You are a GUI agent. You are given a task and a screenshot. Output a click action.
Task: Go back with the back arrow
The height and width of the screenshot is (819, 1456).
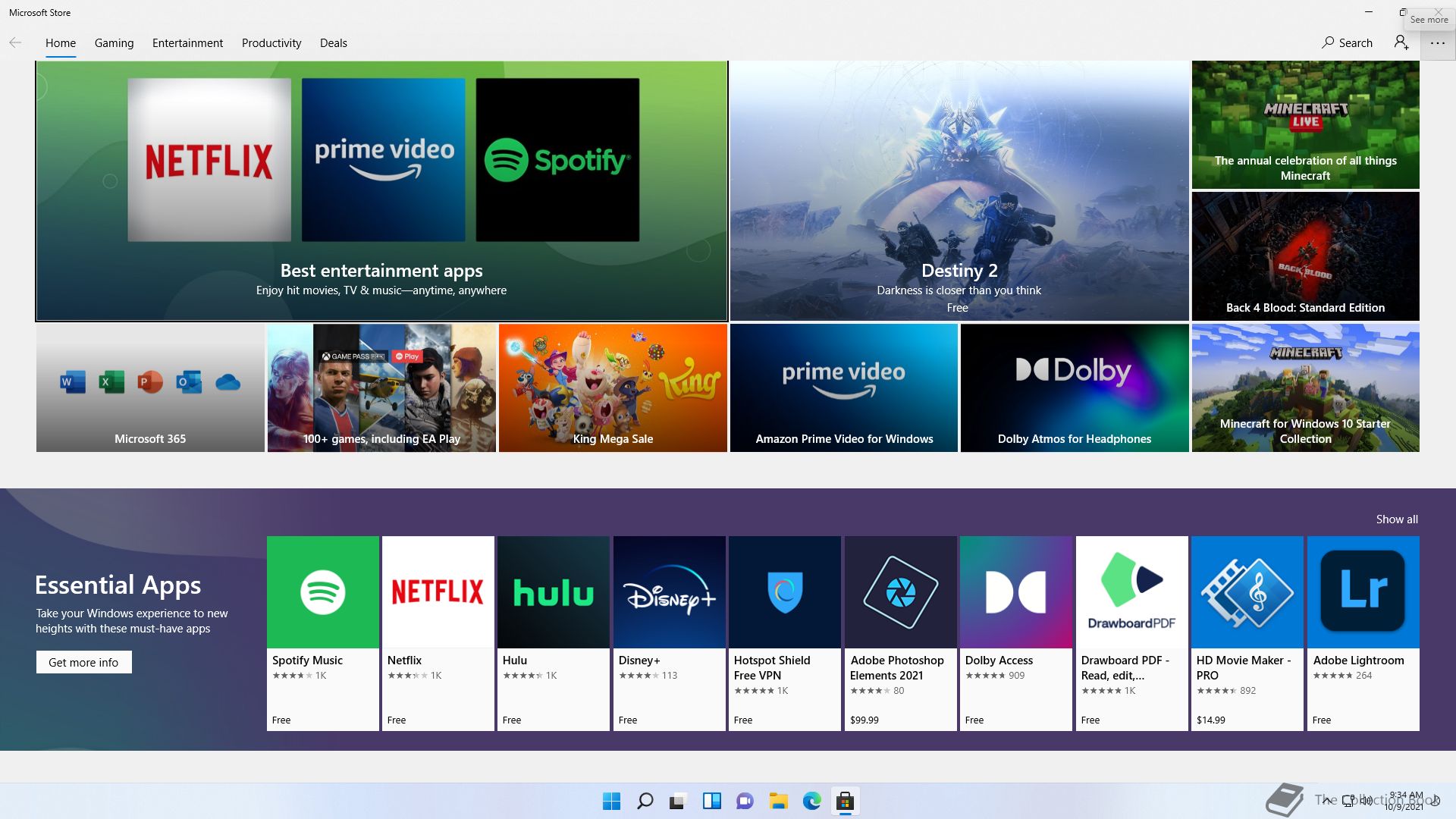(15, 43)
